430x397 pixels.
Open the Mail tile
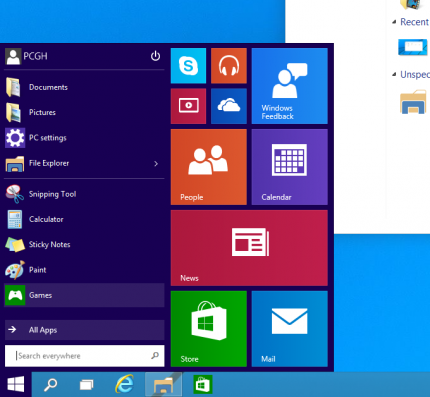(290, 329)
